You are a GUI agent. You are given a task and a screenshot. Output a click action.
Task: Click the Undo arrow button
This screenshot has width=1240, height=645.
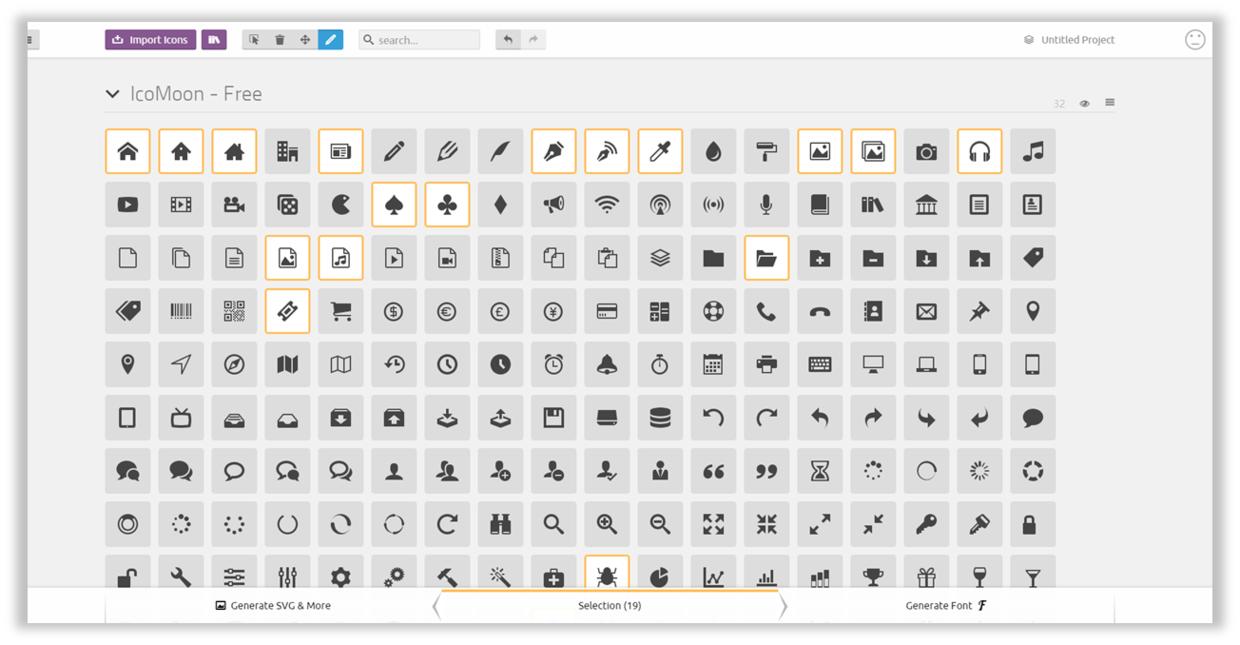(508, 40)
